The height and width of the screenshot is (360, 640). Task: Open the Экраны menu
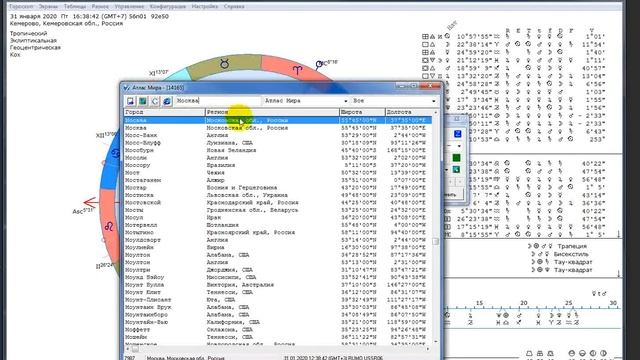point(48,7)
